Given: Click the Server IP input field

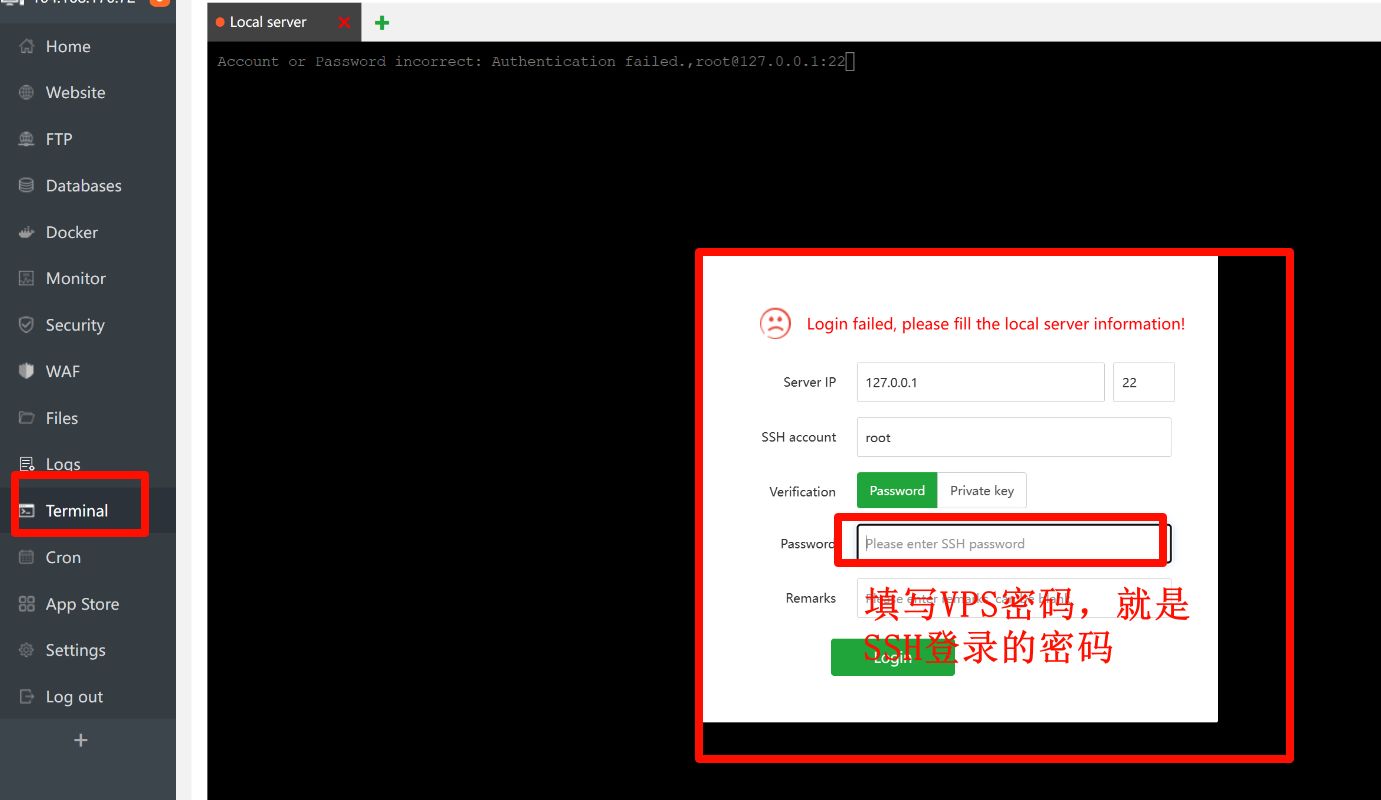Looking at the screenshot, I should (x=980, y=382).
